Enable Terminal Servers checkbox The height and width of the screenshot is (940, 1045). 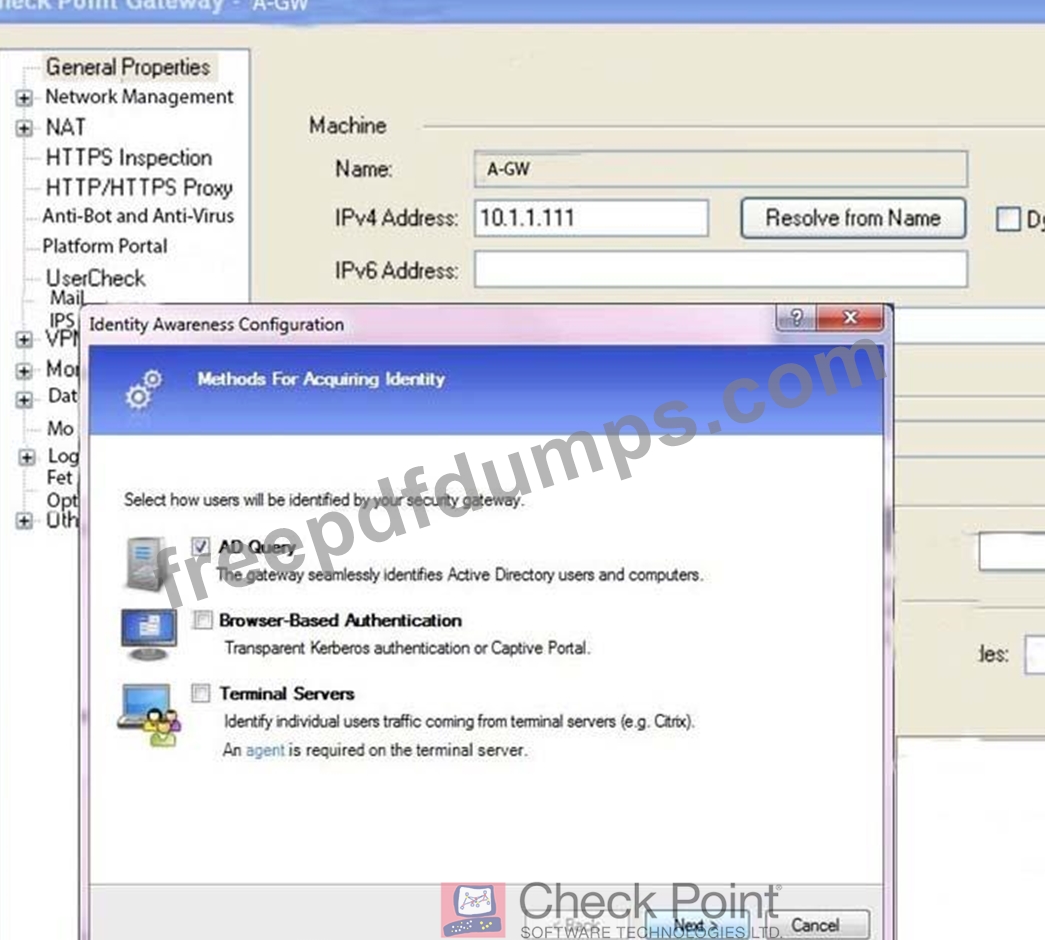[201, 693]
